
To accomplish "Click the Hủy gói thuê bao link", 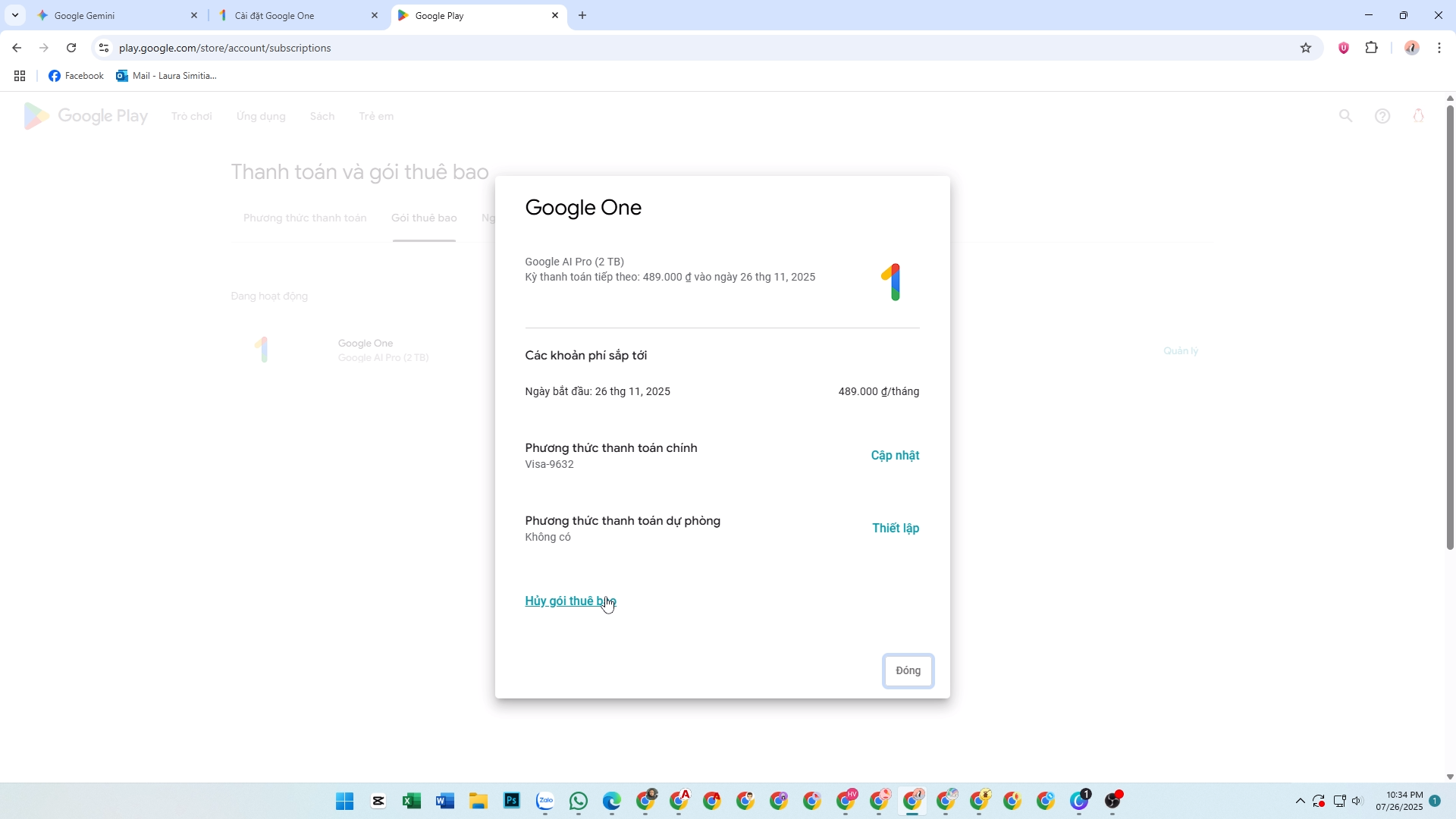I will tap(570, 601).
